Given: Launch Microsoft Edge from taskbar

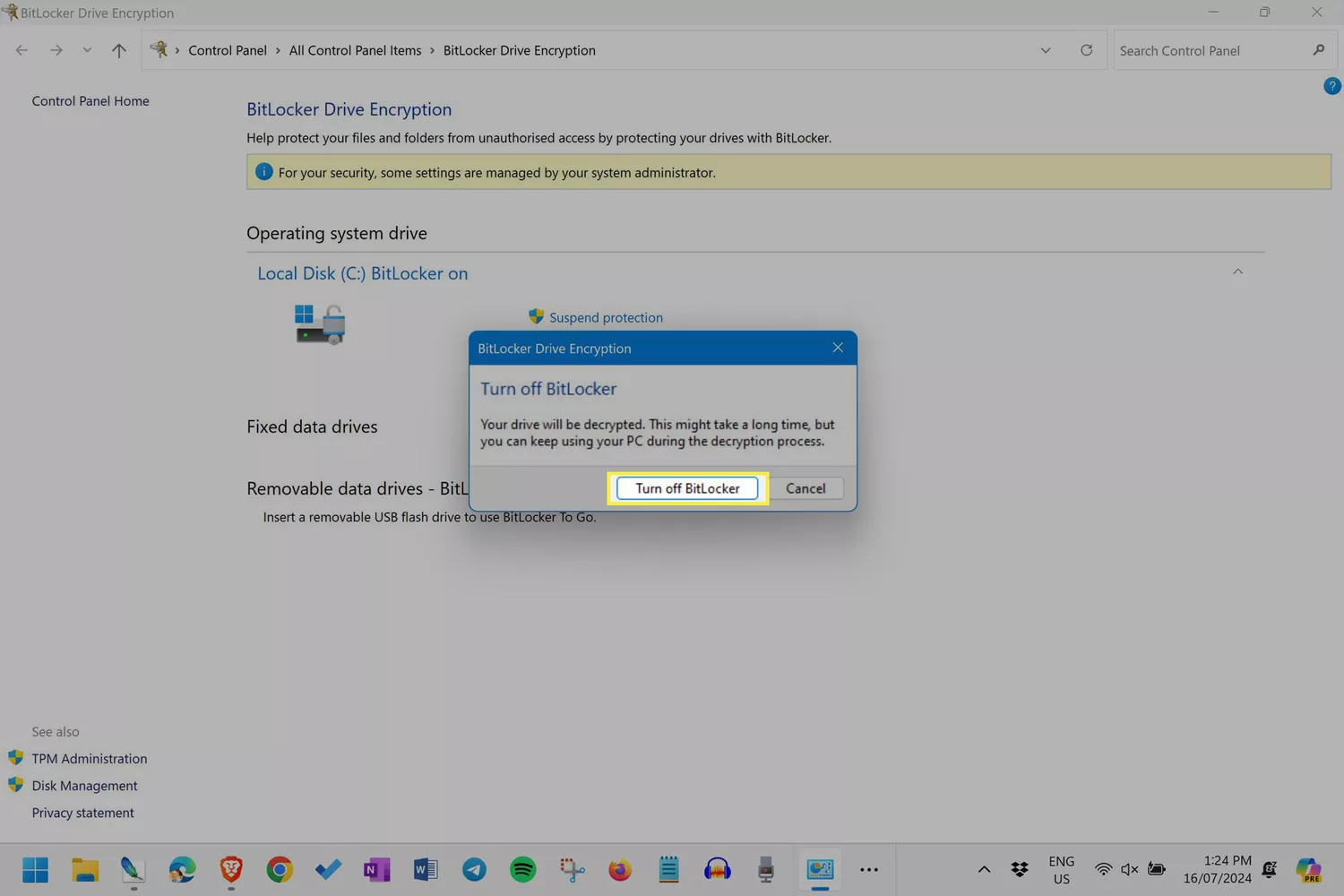Looking at the screenshot, I should coord(183,870).
